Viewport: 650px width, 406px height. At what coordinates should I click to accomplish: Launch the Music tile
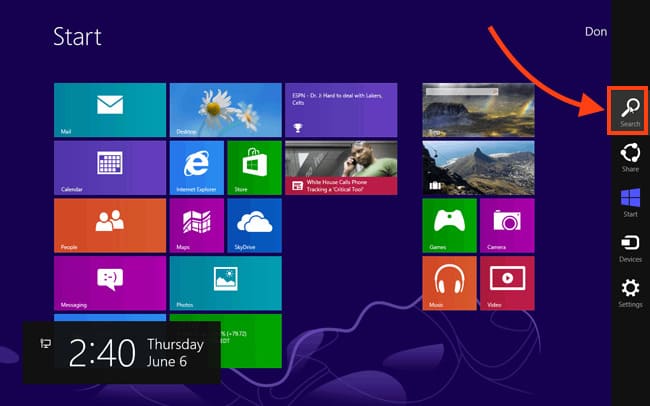(449, 283)
